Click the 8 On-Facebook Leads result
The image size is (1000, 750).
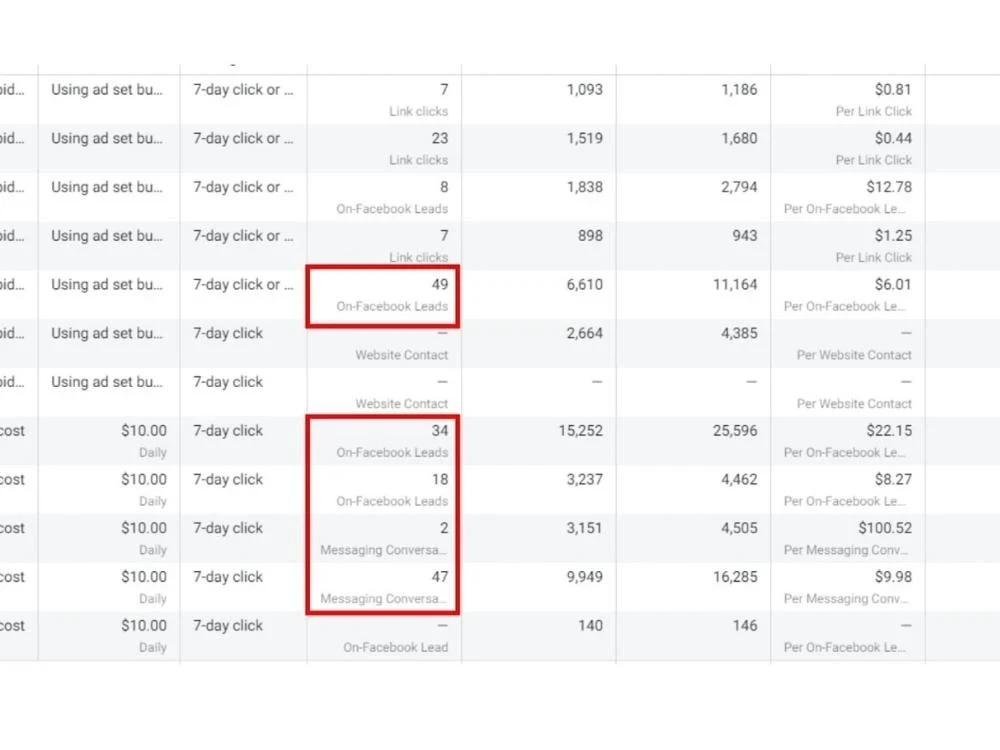[444, 188]
